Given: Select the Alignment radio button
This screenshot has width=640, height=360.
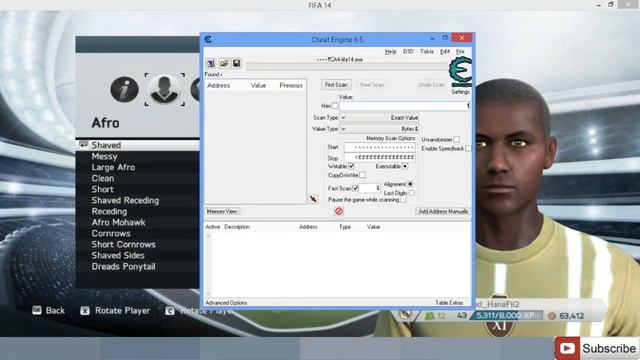Looking at the screenshot, I should point(410,184).
